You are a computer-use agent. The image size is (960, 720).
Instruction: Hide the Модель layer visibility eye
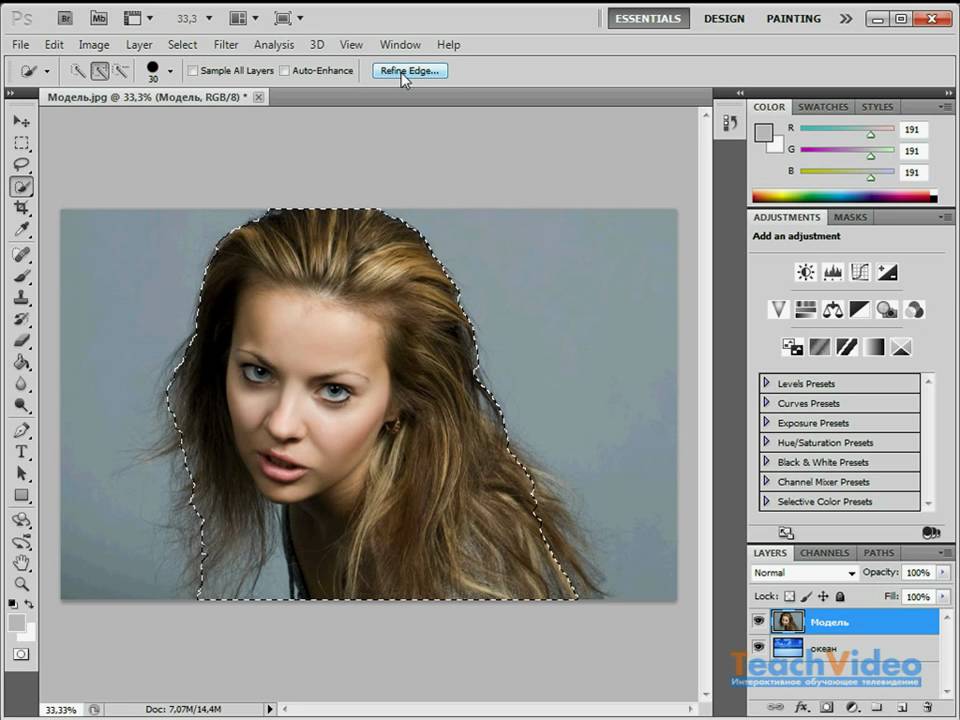point(759,621)
